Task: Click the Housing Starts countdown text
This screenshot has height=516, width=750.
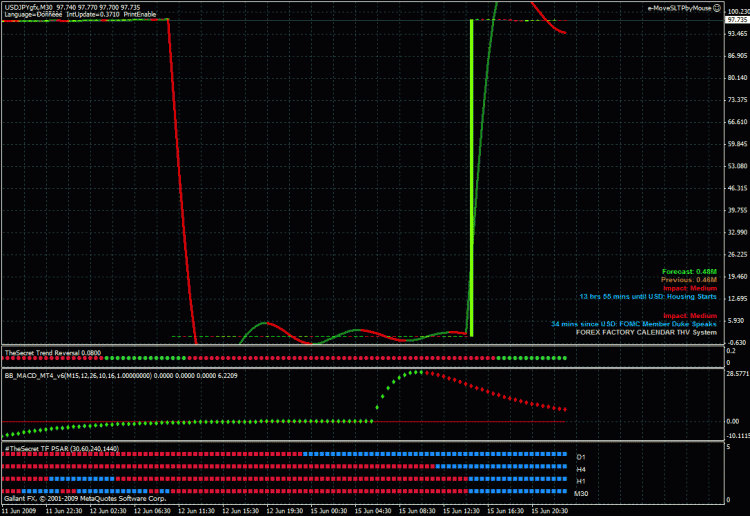Action: point(648,297)
